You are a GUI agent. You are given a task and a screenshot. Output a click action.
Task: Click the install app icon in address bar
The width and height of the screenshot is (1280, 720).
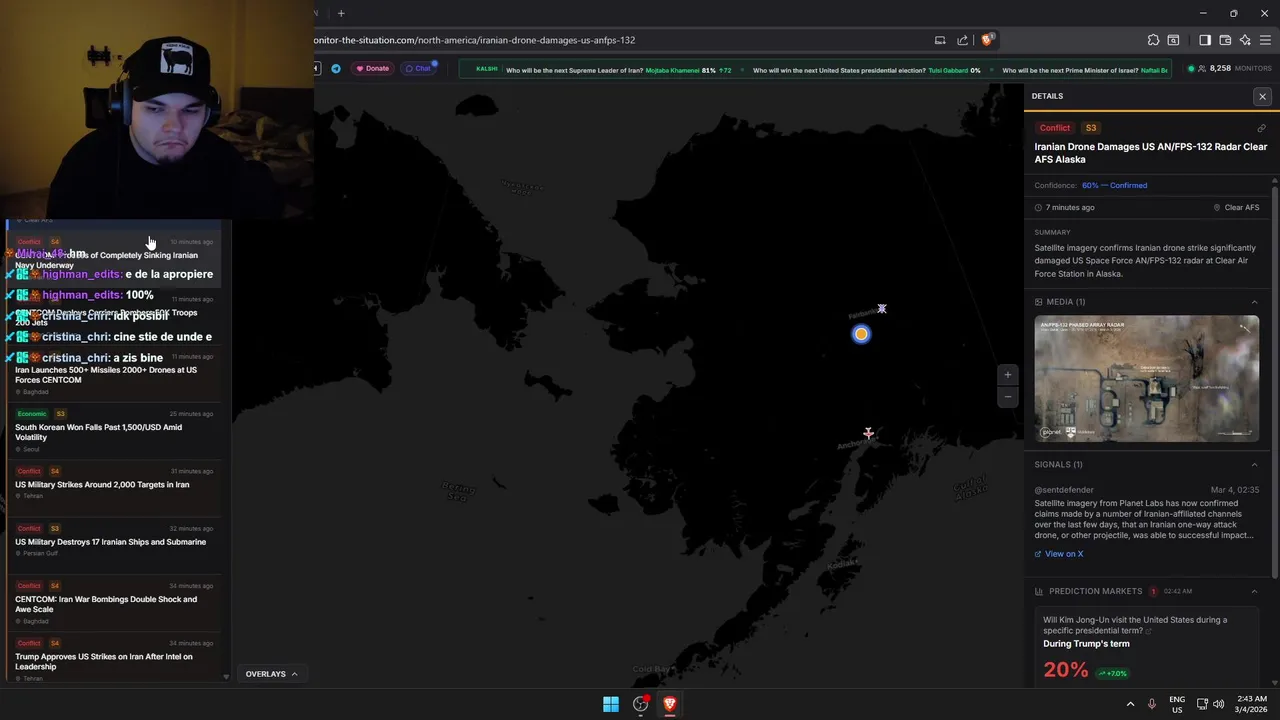pyautogui.click(x=940, y=40)
